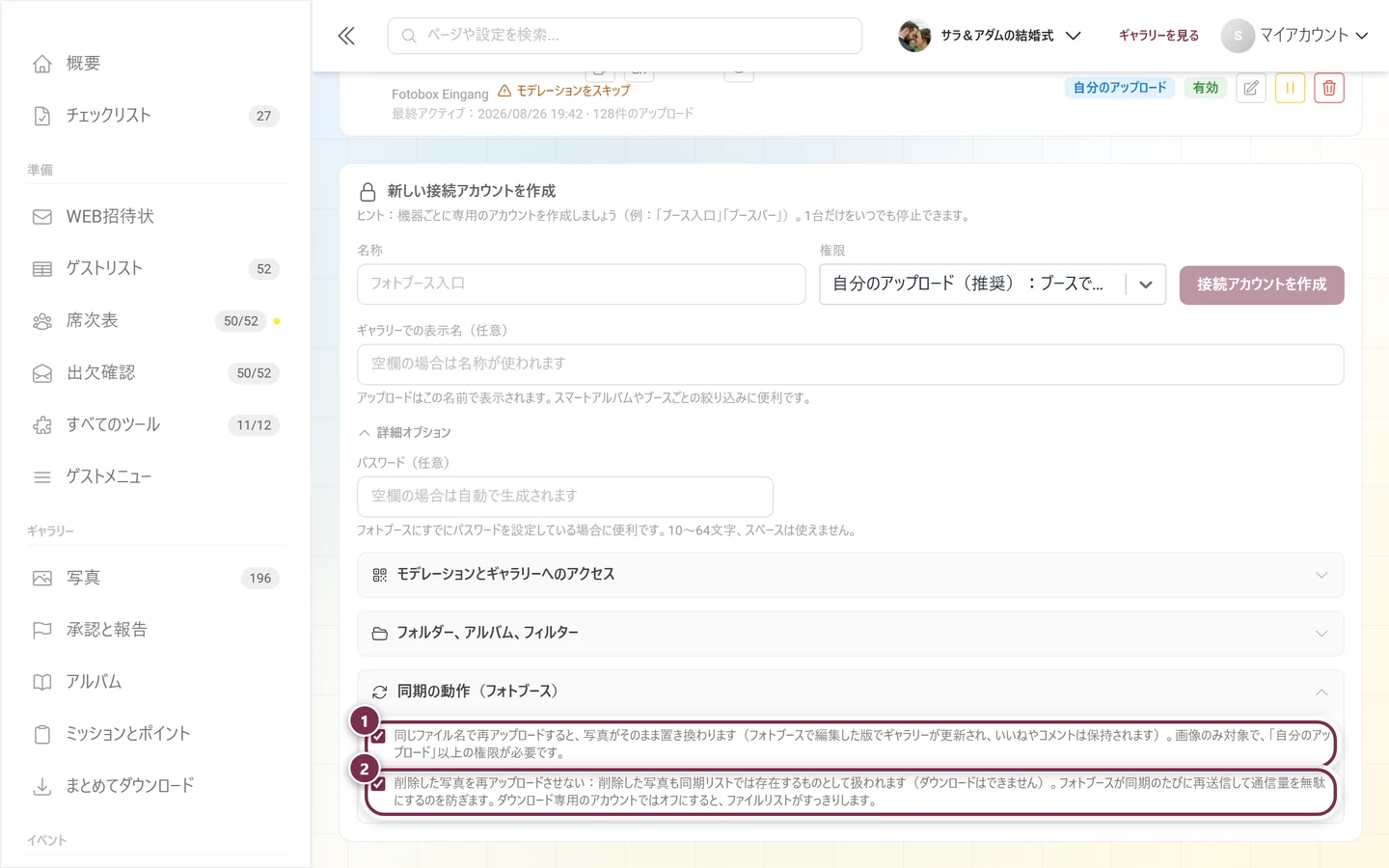The width and height of the screenshot is (1389, 868).
Task: Click the search magnifier icon
Action: tap(409, 36)
